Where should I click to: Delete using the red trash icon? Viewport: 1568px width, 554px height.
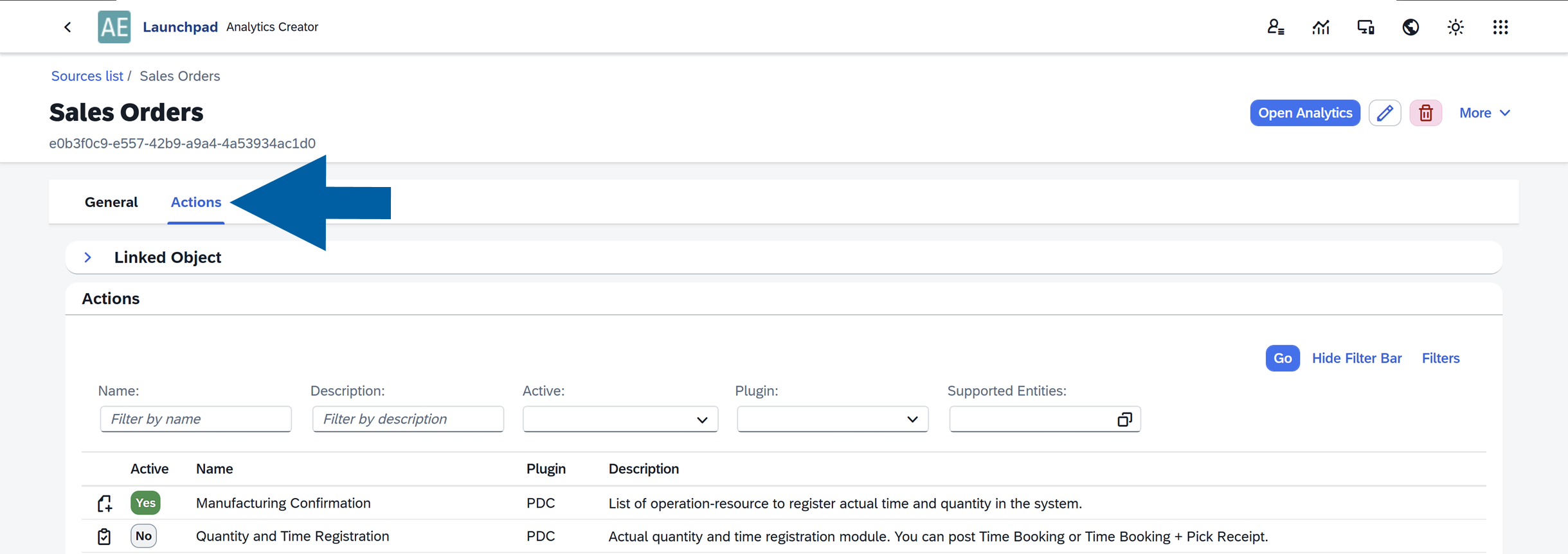click(1426, 113)
